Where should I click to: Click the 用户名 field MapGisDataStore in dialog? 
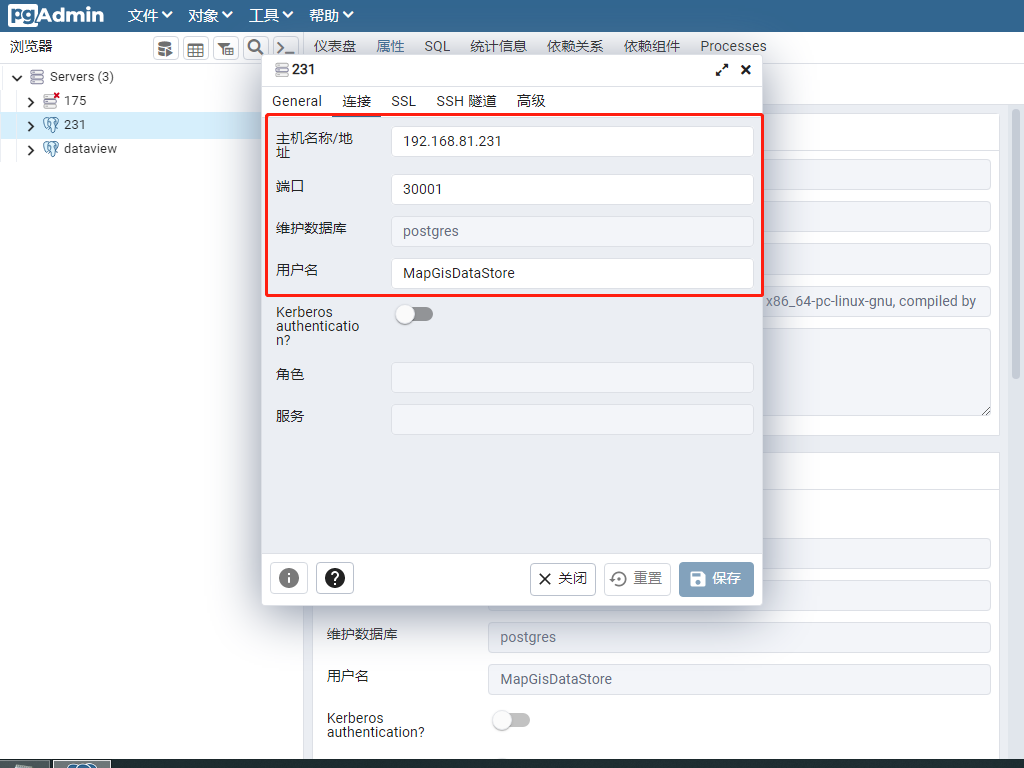[572, 273]
